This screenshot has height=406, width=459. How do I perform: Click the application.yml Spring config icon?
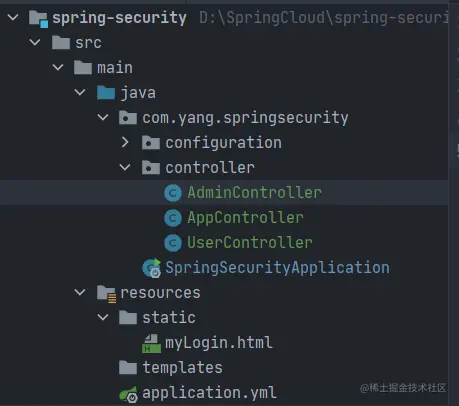point(129,394)
